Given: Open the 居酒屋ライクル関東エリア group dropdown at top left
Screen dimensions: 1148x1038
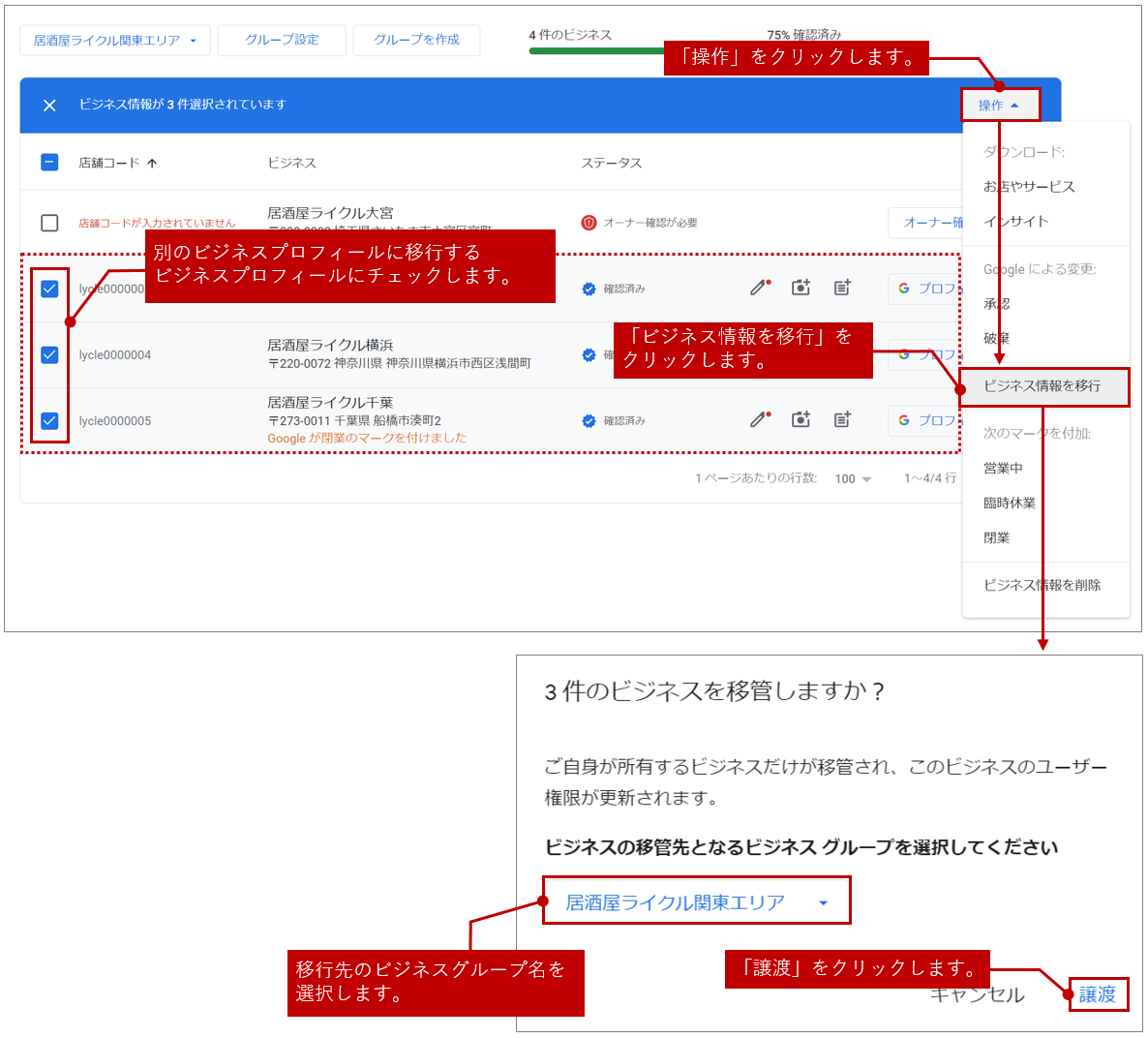Looking at the screenshot, I should 114,41.
